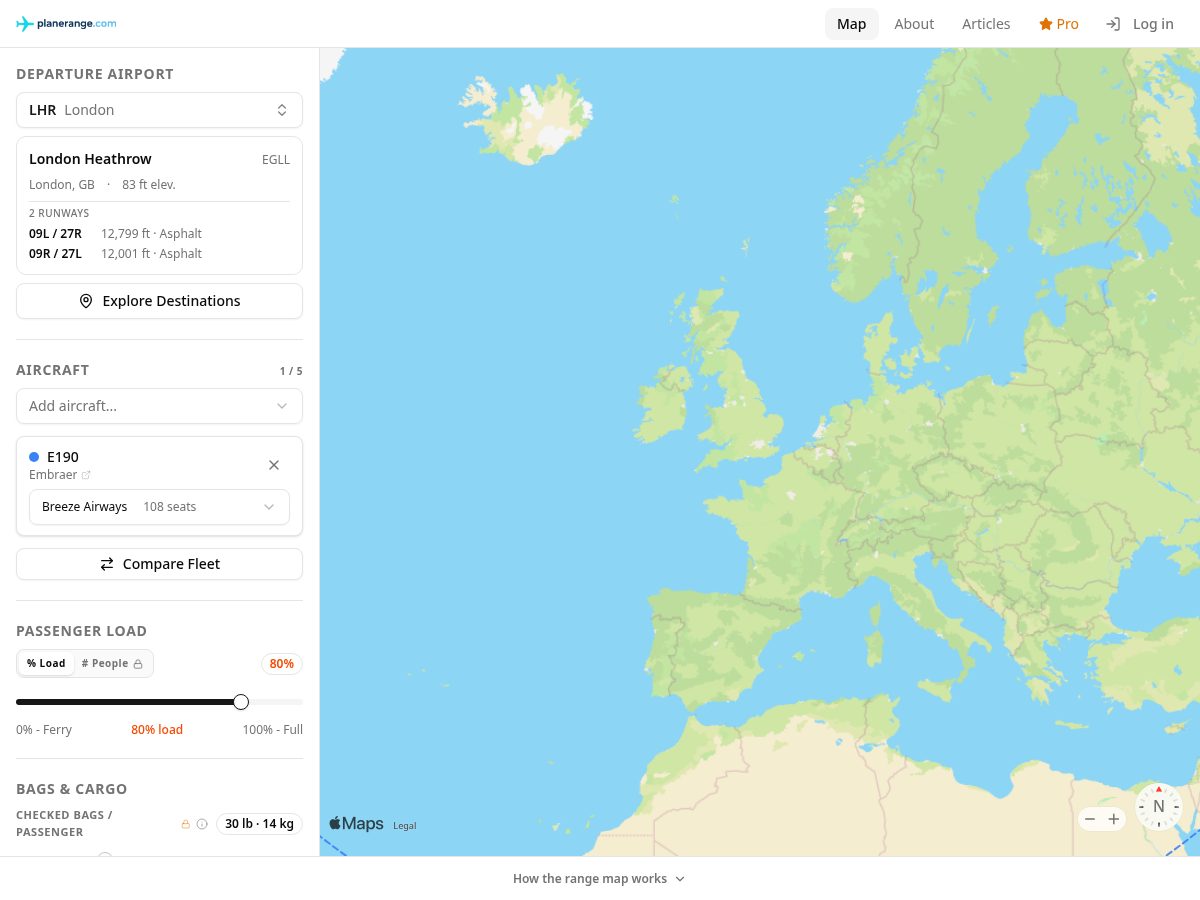This screenshot has width=1200, height=900.
Task: Click the passenger load slider handle
Action: [x=241, y=702]
